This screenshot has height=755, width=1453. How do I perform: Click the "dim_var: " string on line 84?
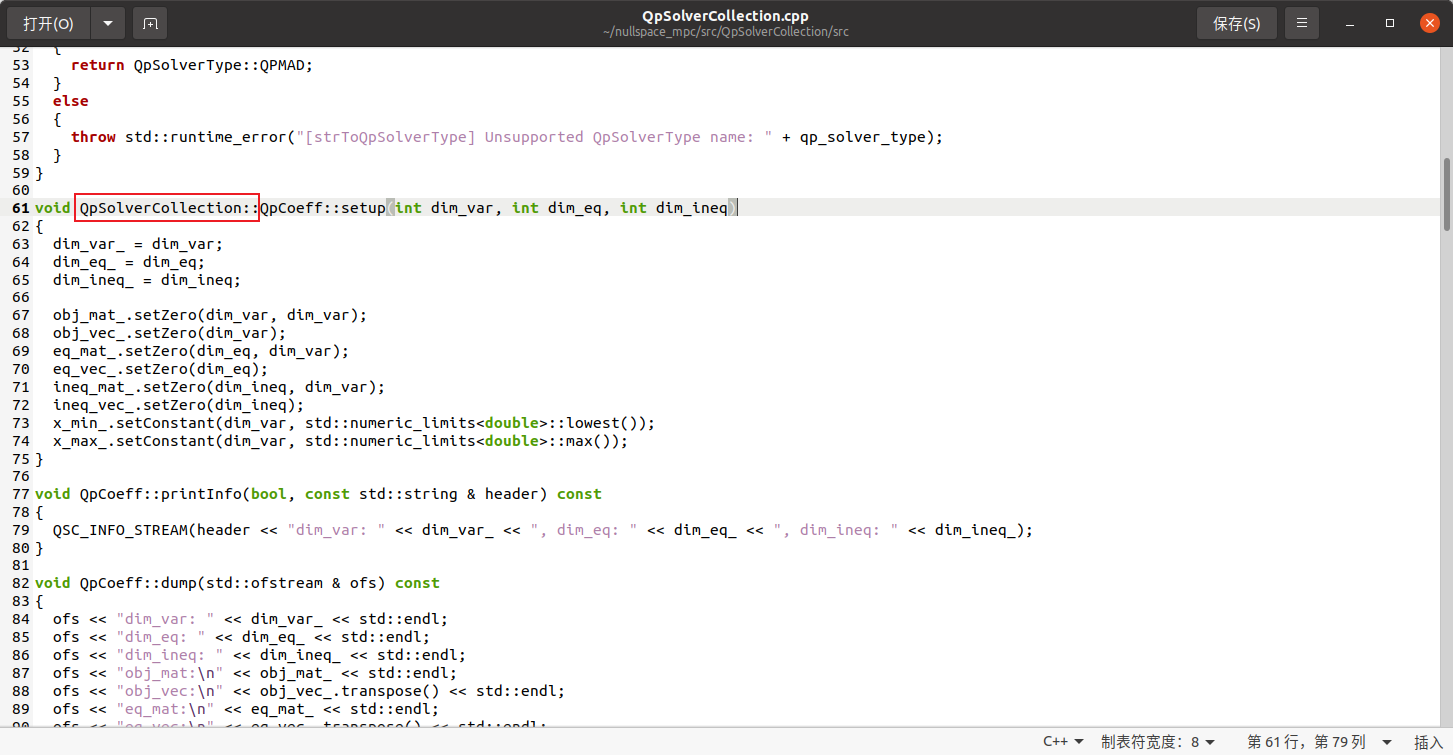click(x=165, y=619)
